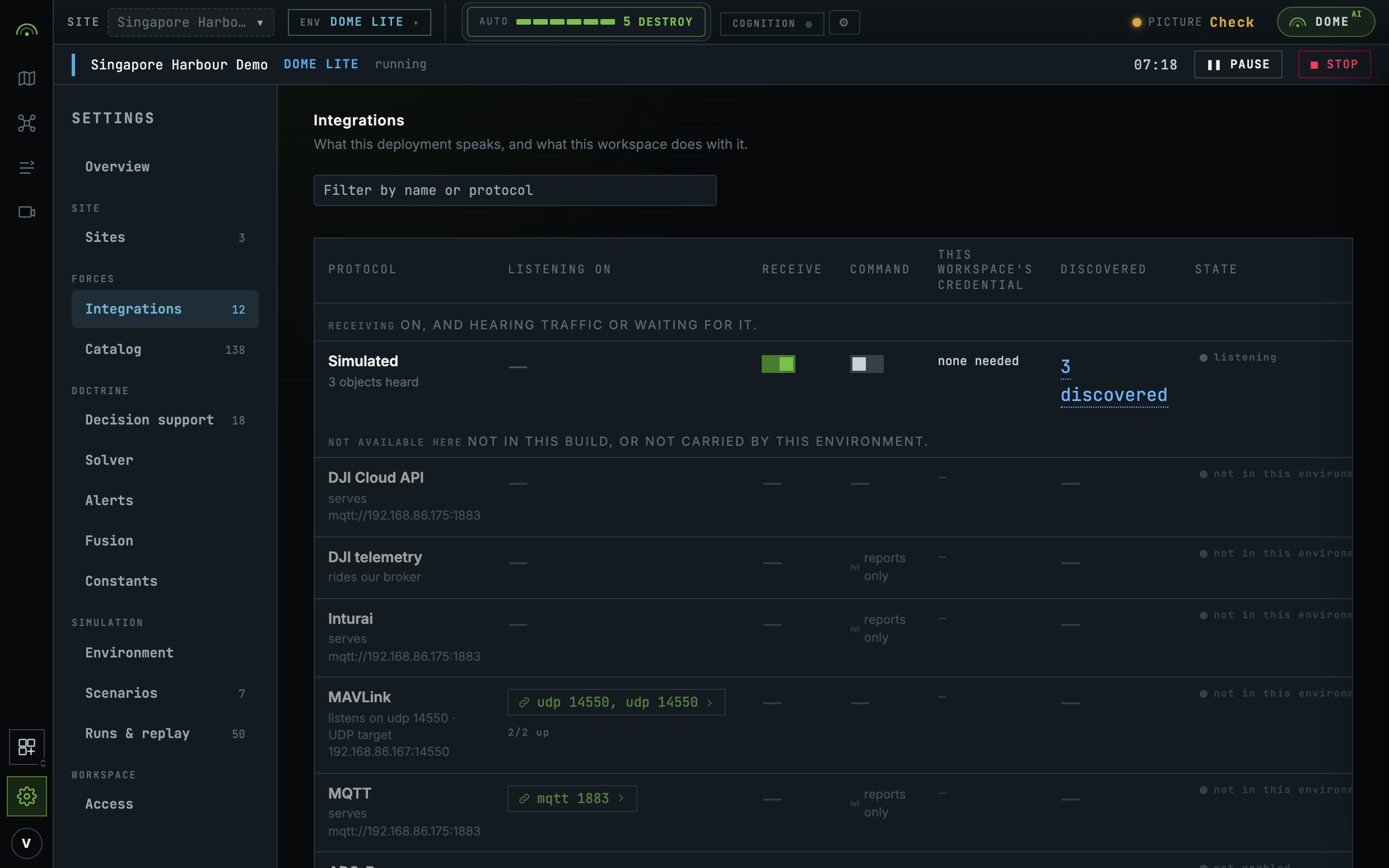Click the none needed credential text
1389x868 pixels.
[978, 361]
